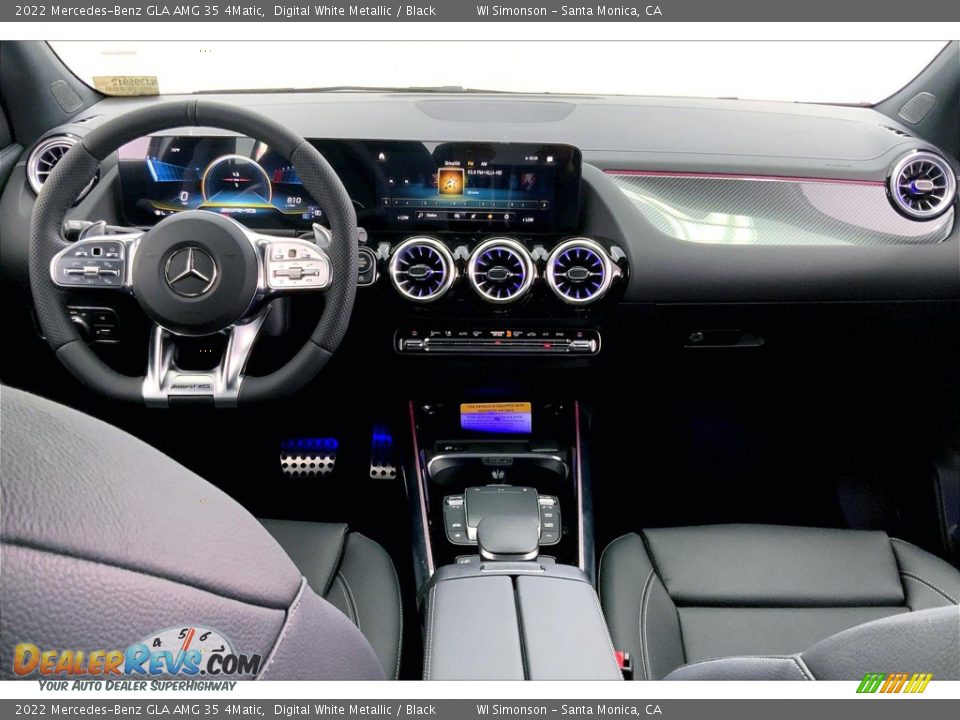Click the 'Your Auto Dealer SuperHighway' tagline

point(137,686)
